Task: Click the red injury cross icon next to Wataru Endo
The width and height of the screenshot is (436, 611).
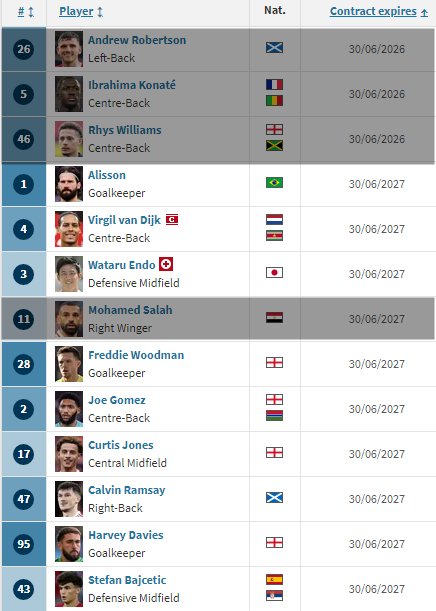Action: tap(166, 264)
